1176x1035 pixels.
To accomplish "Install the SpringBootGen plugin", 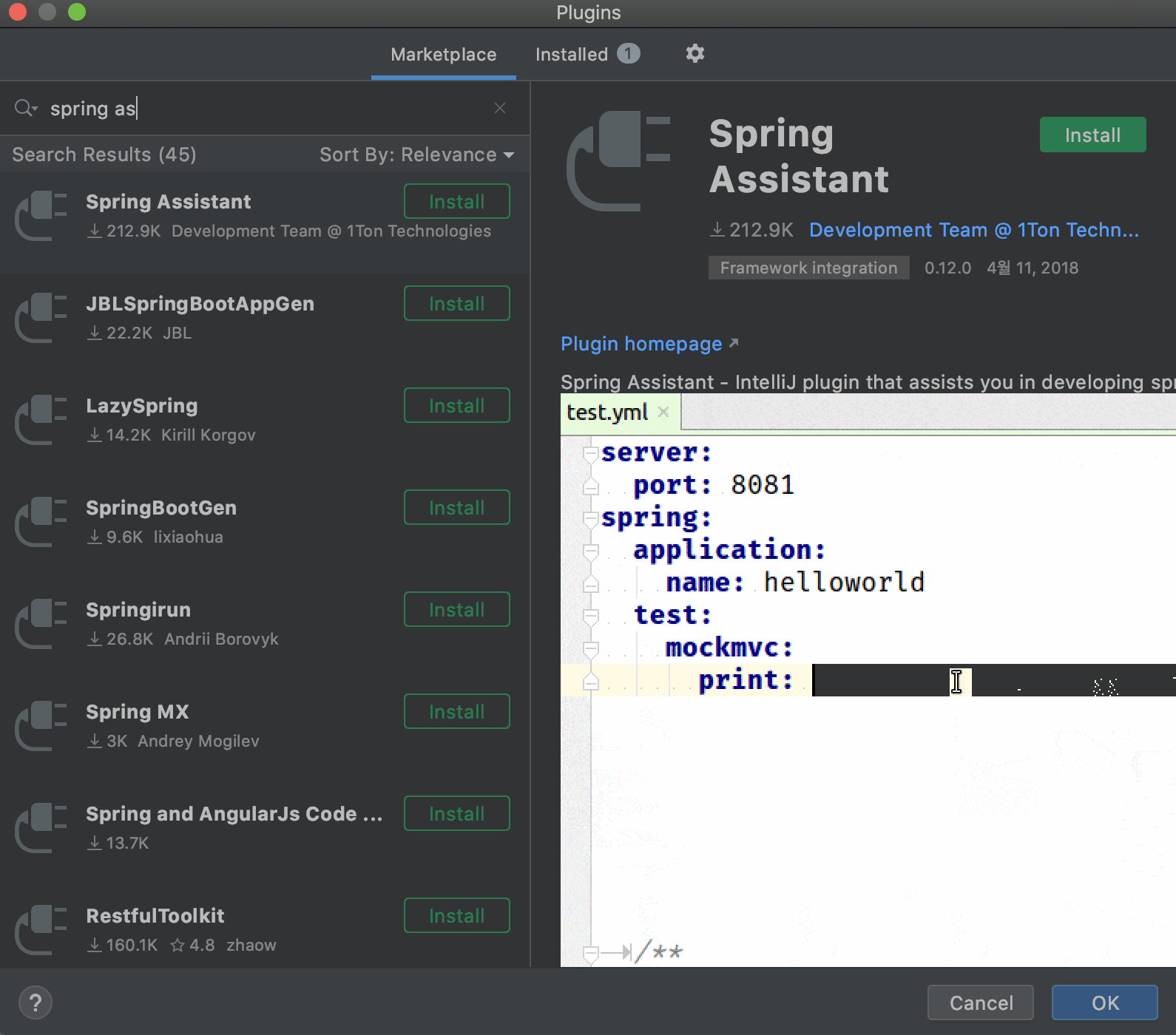I will 457,507.
